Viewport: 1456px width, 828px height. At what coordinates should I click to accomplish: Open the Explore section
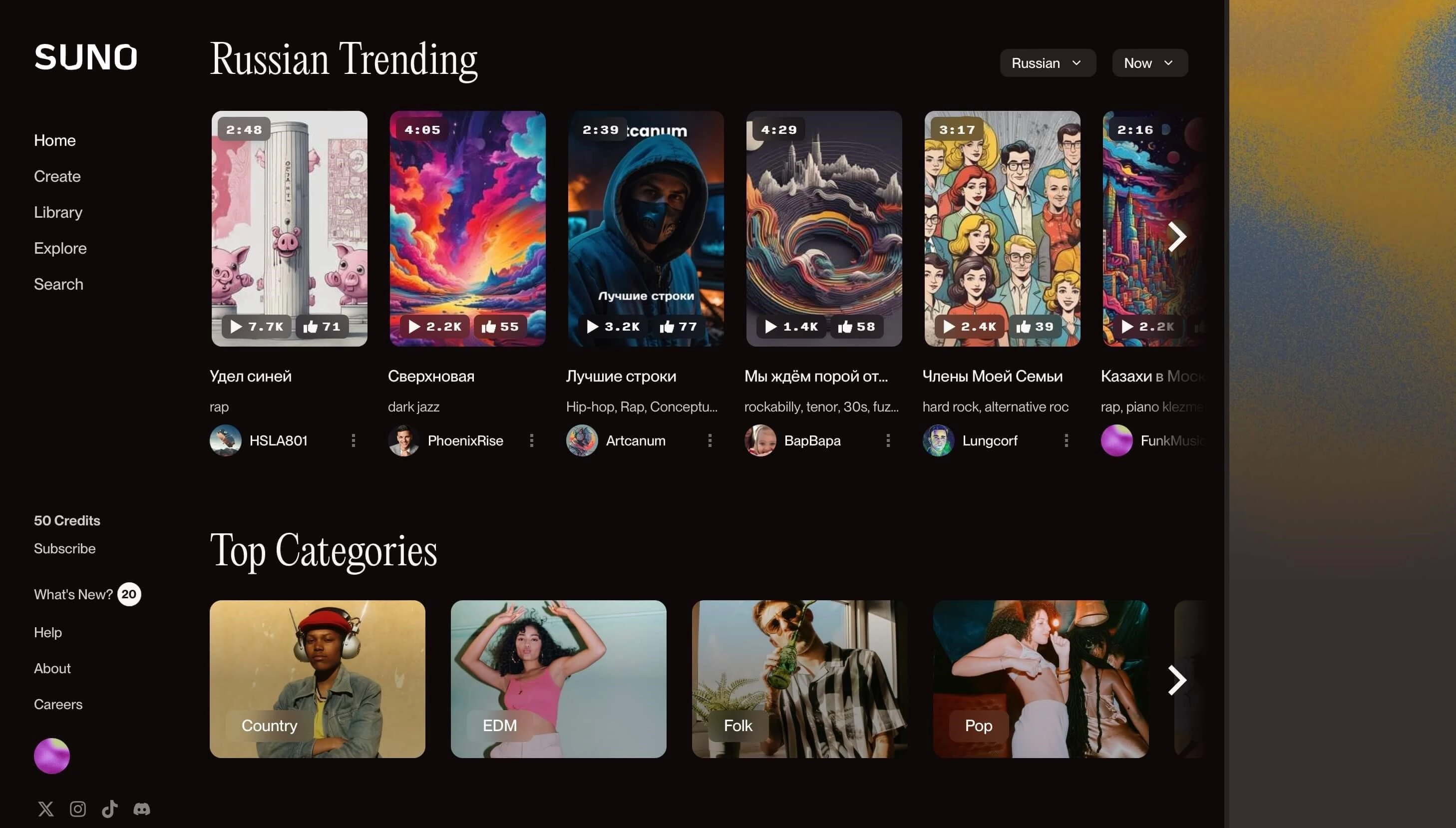(x=60, y=248)
